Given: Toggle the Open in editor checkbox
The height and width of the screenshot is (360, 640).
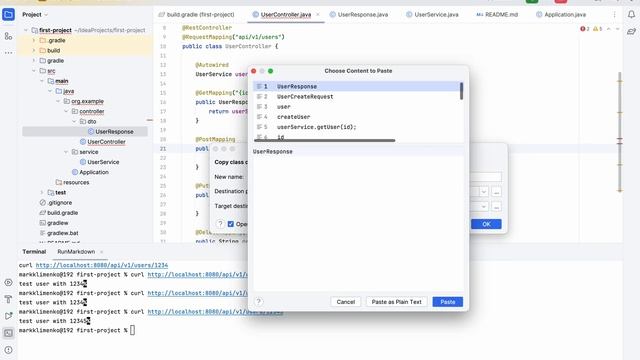Looking at the screenshot, I should (x=231, y=224).
